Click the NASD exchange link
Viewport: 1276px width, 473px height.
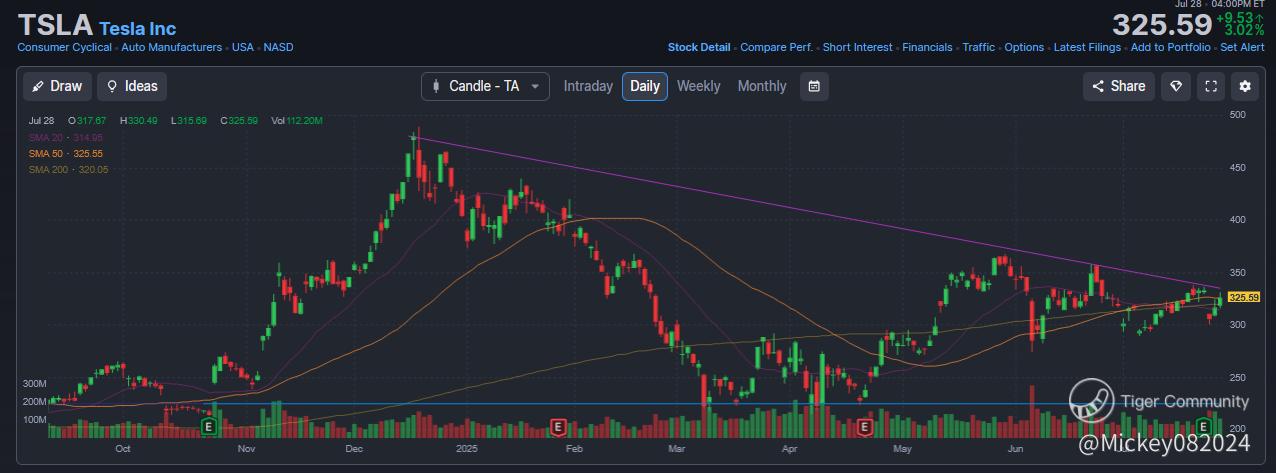tap(278, 47)
